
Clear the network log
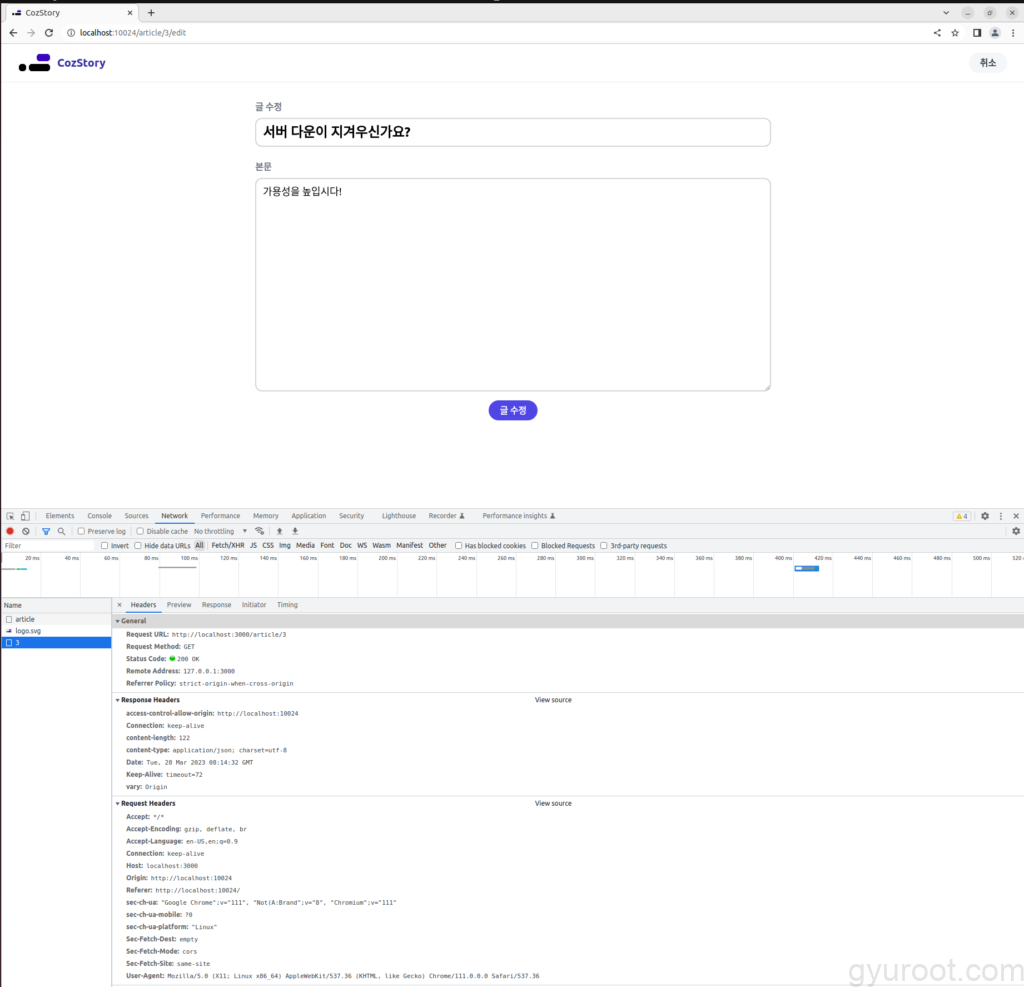tap(26, 531)
